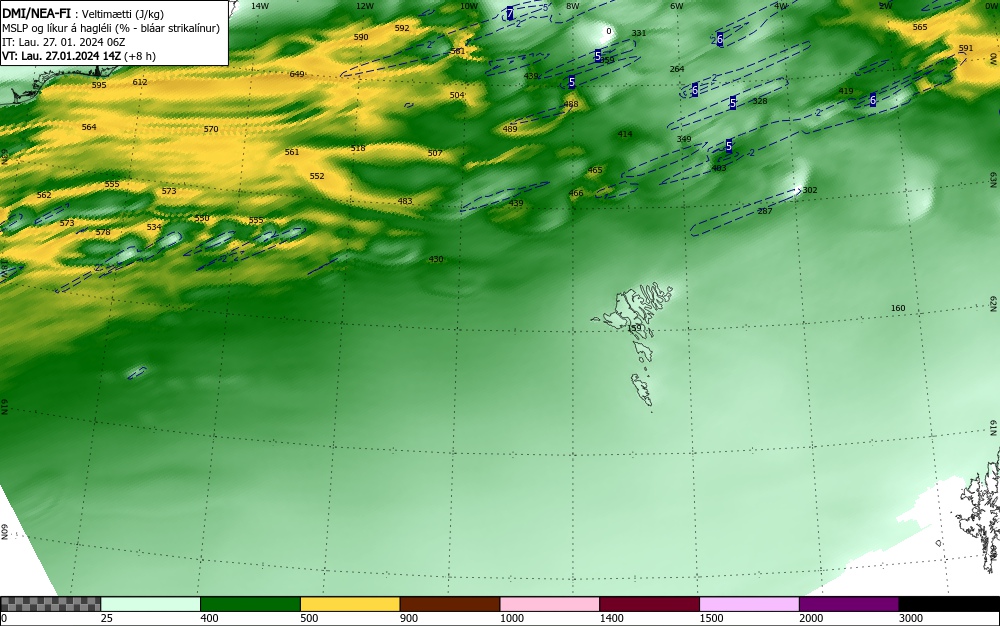The height and width of the screenshot is (626, 1000).
Task: Click the map value 414
Action: 625,134
